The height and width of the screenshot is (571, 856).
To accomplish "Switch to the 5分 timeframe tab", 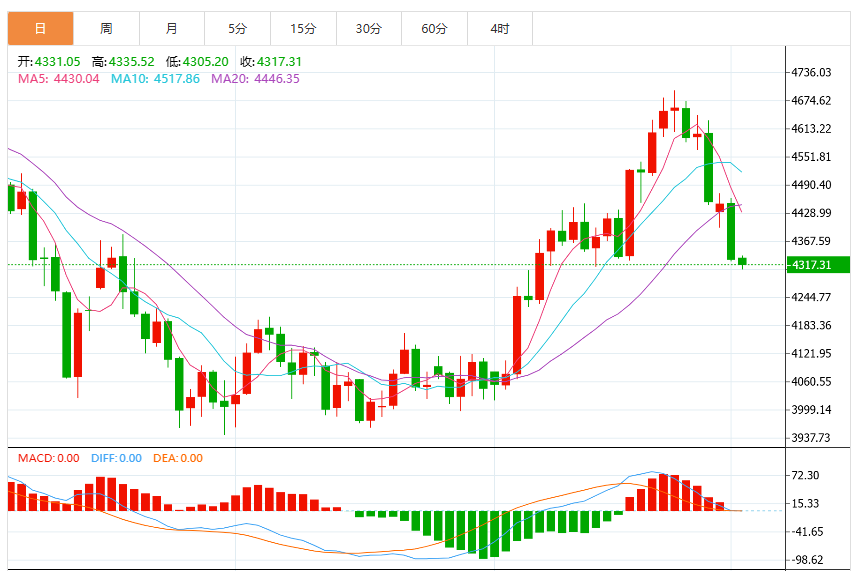I will tap(237, 28).
